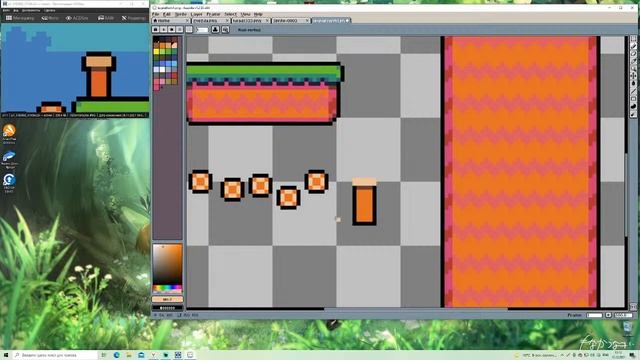This screenshot has width=640, height=360.
Task: Click the ACDSee button in the image viewer
Action: tap(77, 18)
